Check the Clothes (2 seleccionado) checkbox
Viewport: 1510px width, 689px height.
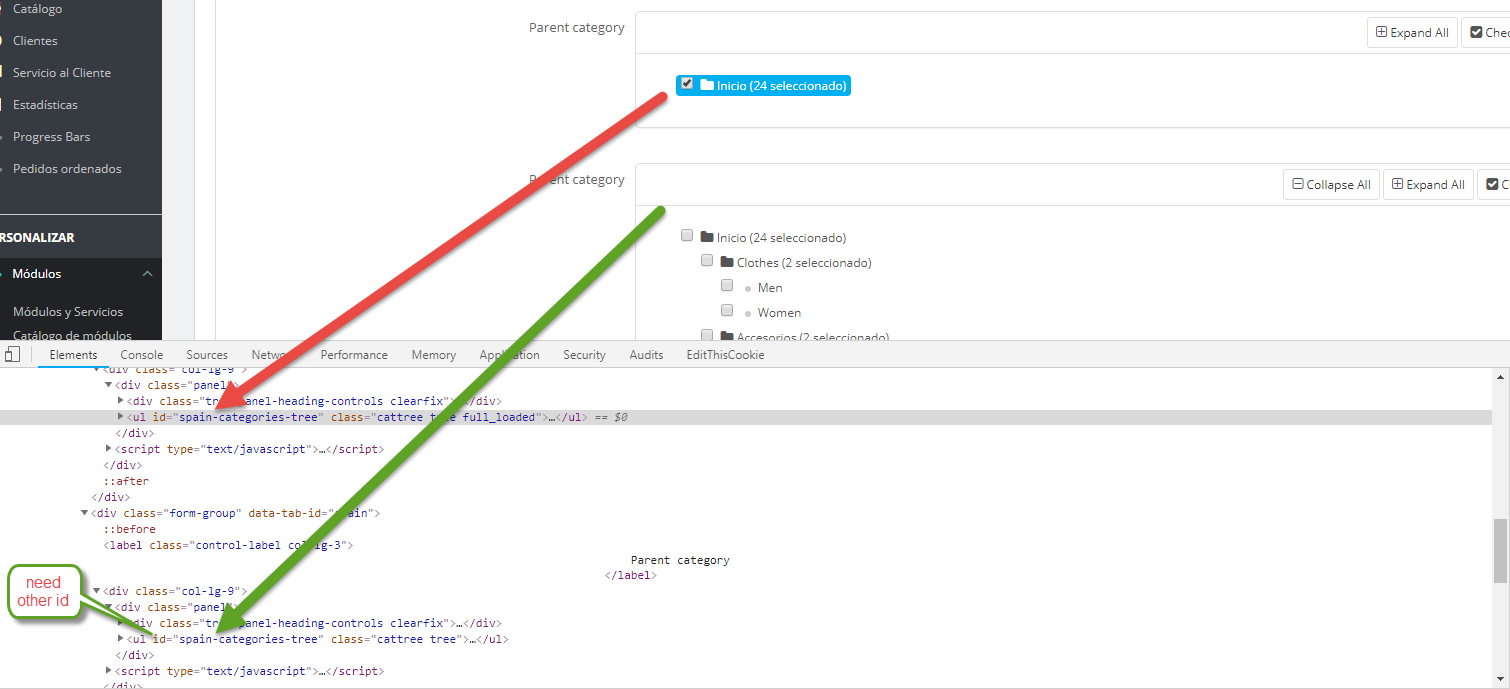(707, 261)
